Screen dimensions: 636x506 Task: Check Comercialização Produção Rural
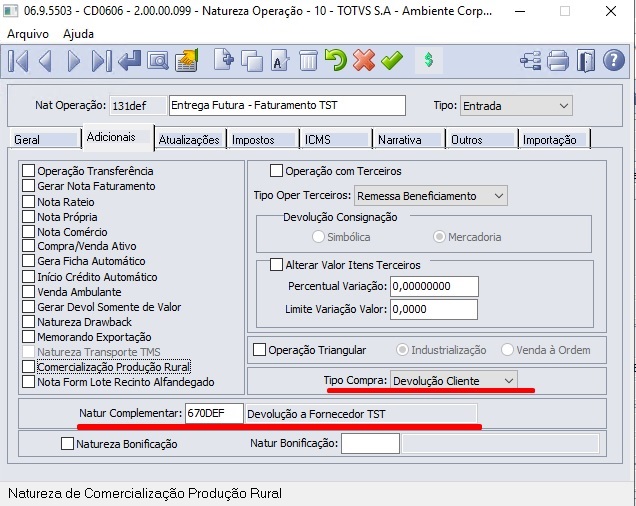(28, 366)
